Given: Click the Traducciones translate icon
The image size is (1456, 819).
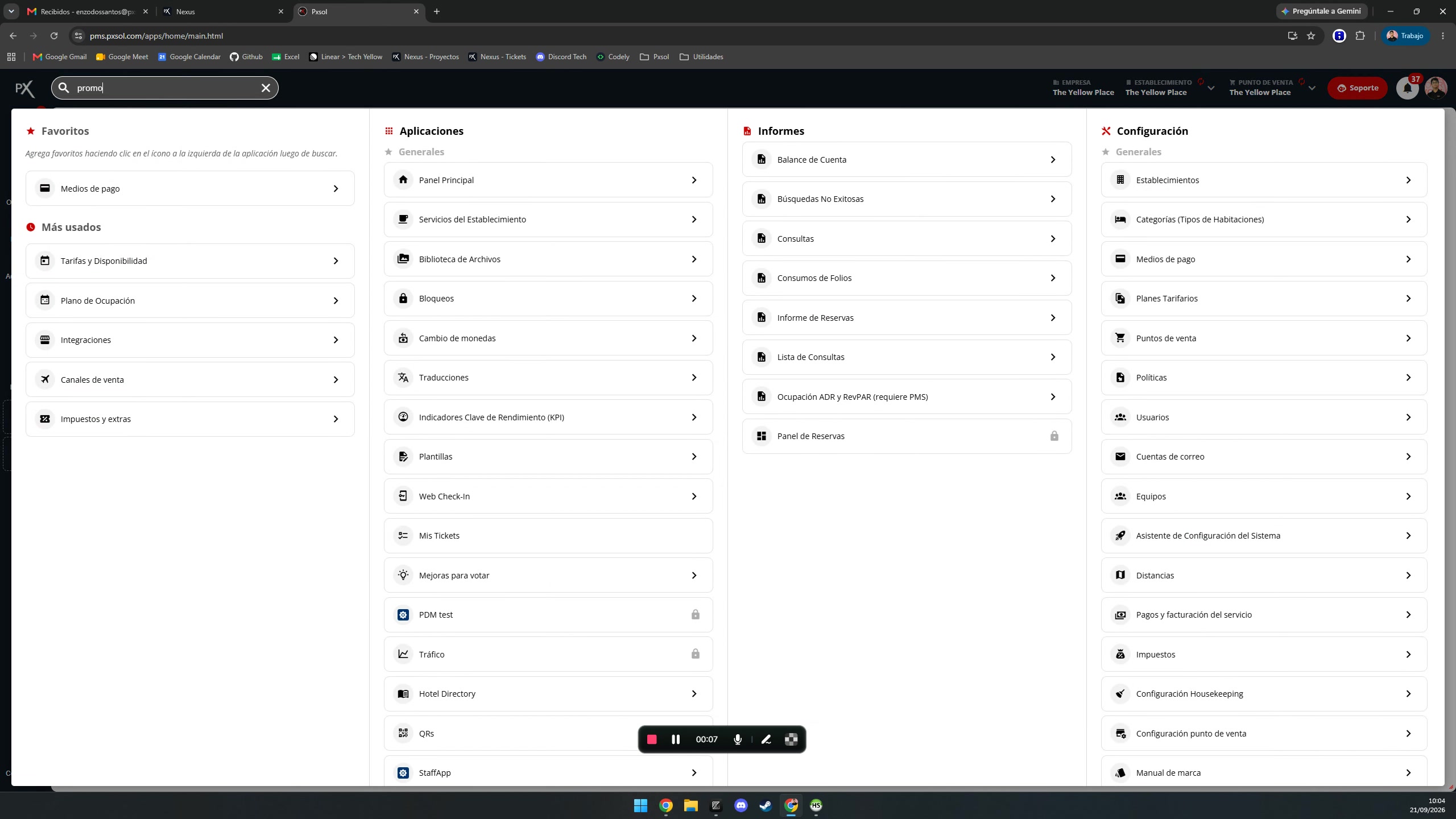Looking at the screenshot, I should click(403, 378).
